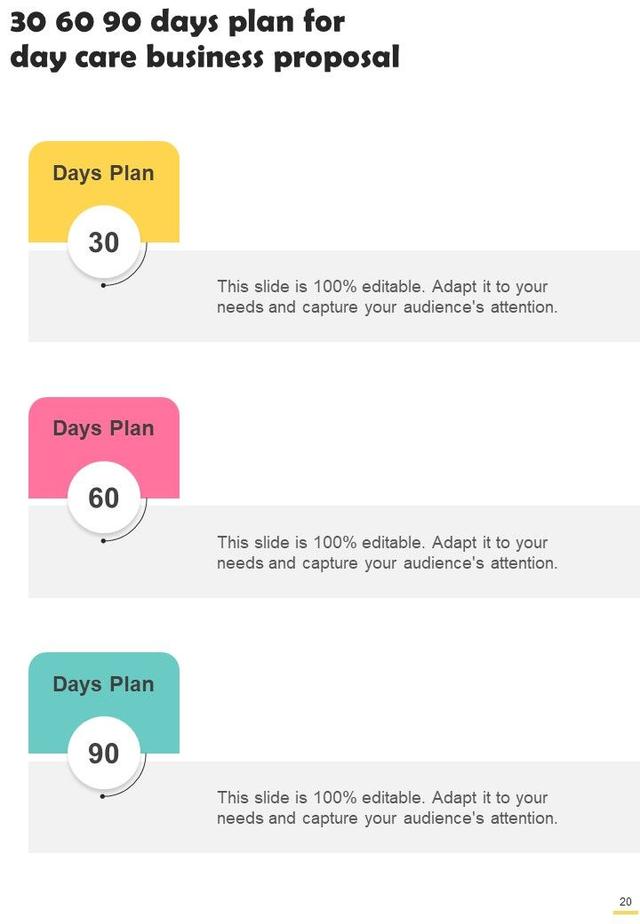Select the description text for the 60-day plan
Screen dimensions: 640x924
pos(387,553)
